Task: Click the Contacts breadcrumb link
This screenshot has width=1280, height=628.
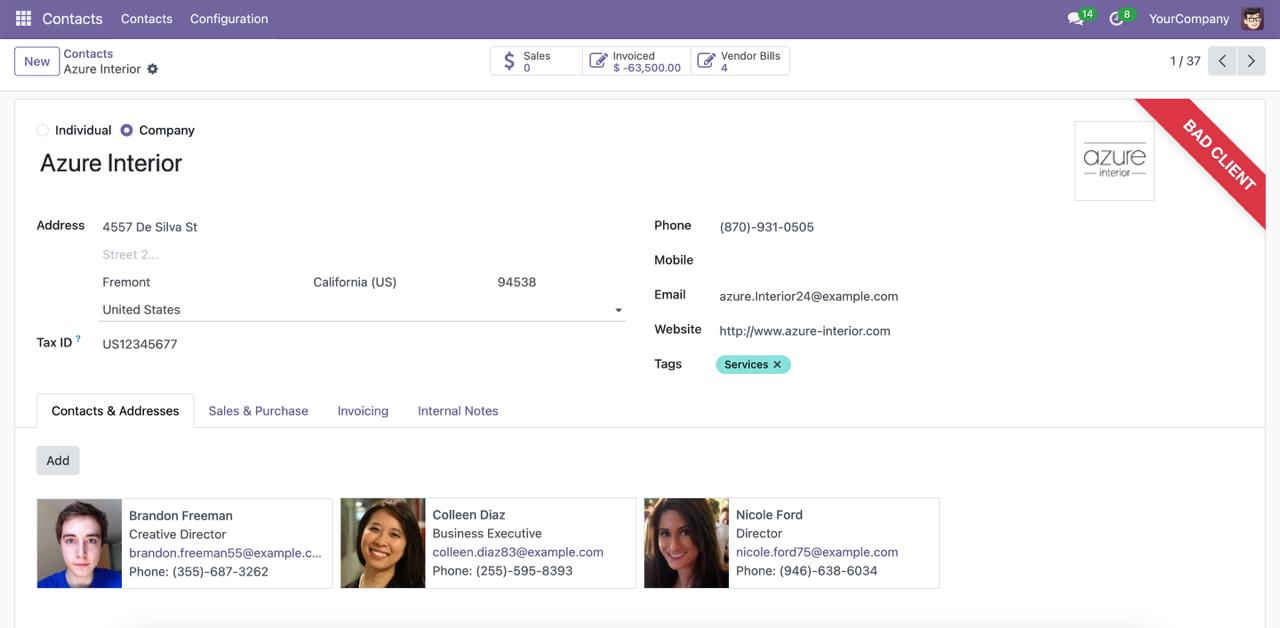Action: [88, 54]
